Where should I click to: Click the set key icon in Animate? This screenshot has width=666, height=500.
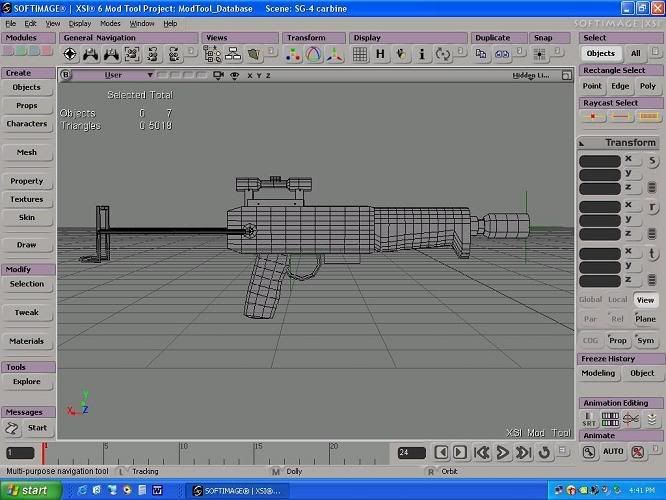(589, 452)
